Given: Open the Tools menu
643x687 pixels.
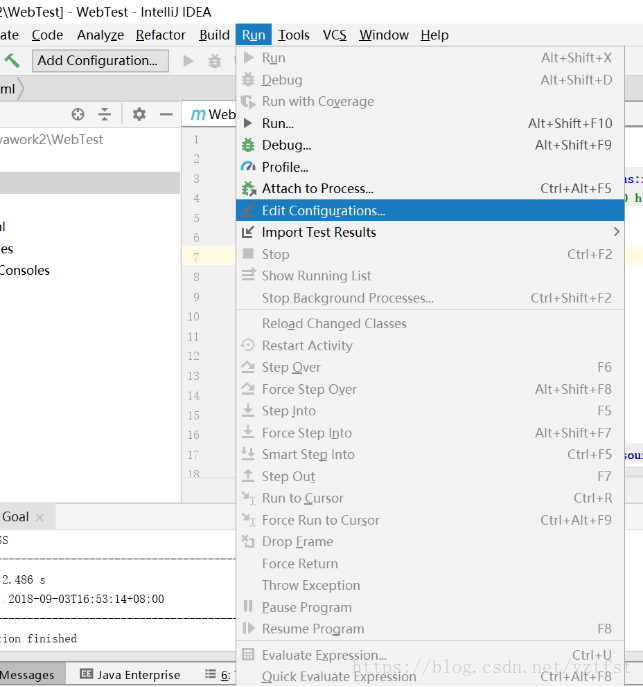Looking at the screenshot, I should [x=294, y=35].
